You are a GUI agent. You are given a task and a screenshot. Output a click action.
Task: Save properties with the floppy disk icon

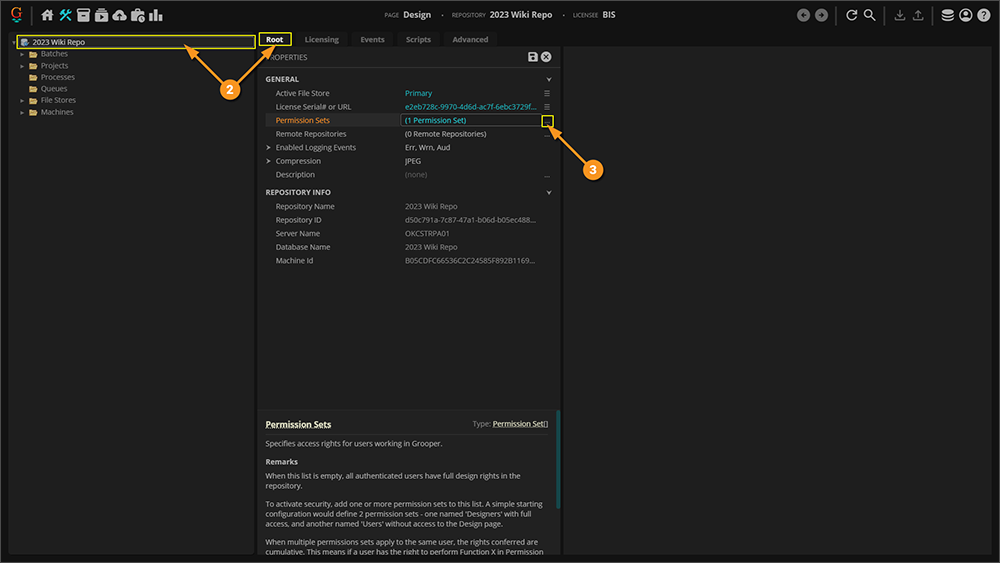533,57
